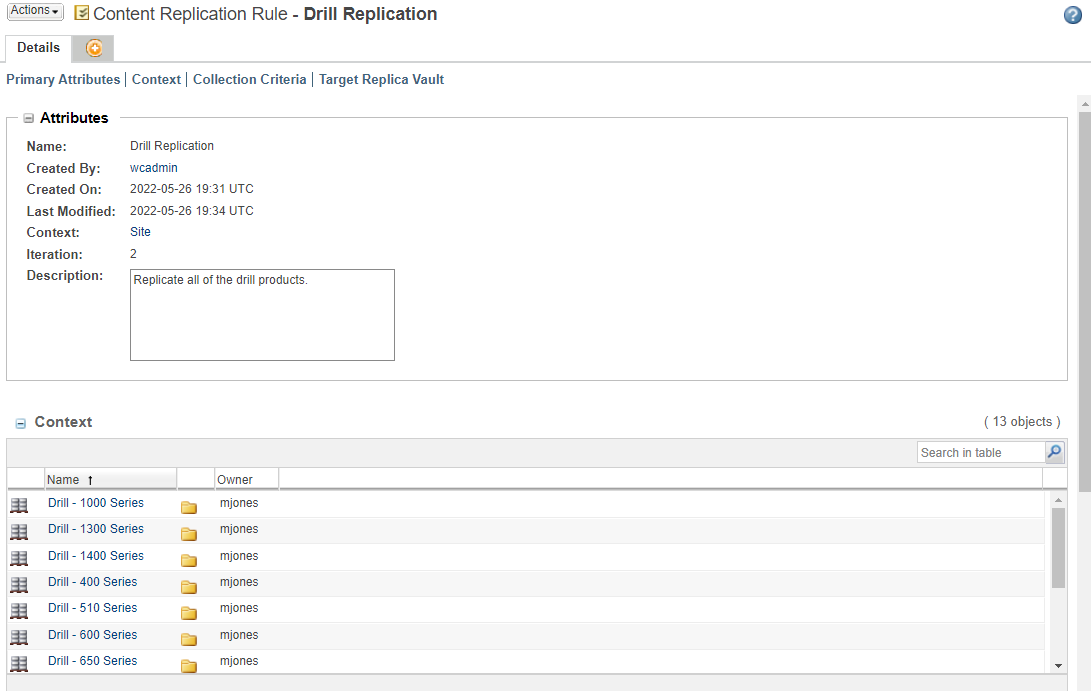Click mjones owner in Drill - 1000 row
The height and width of the screenshot is (691, 1091).
tap(239, 502)
